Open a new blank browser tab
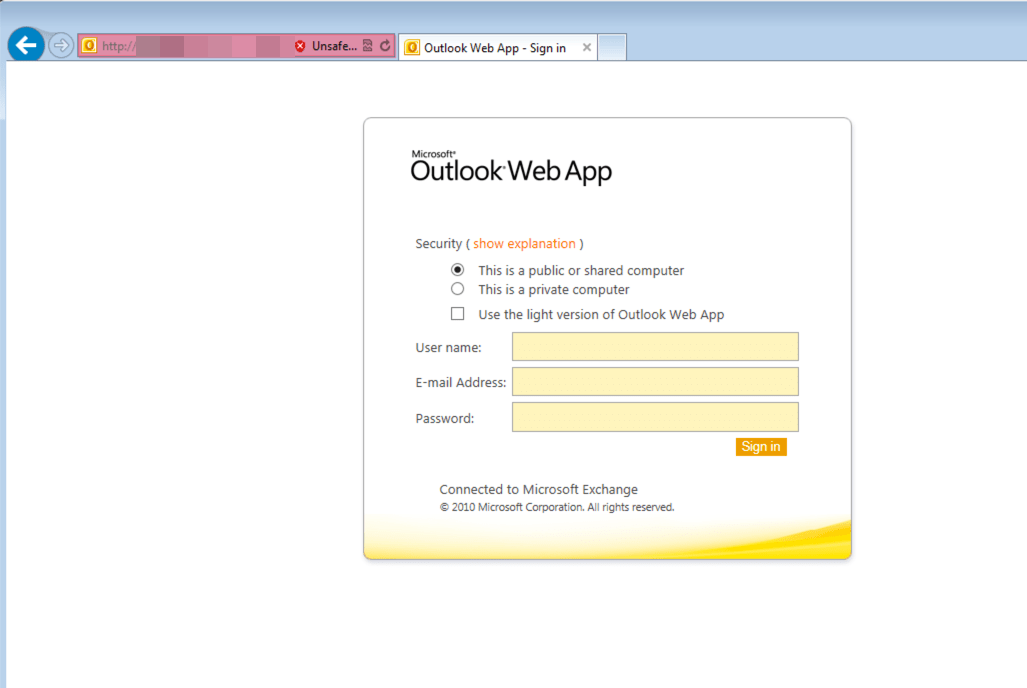 coord(612,47)
